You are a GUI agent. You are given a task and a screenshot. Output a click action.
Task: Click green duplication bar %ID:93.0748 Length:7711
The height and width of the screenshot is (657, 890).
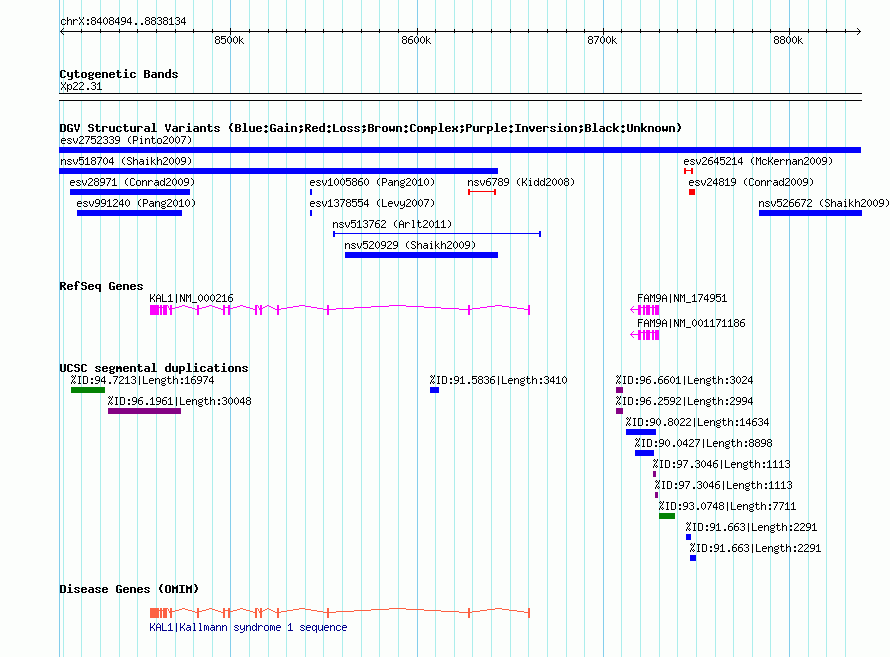[x=667, y=516]
